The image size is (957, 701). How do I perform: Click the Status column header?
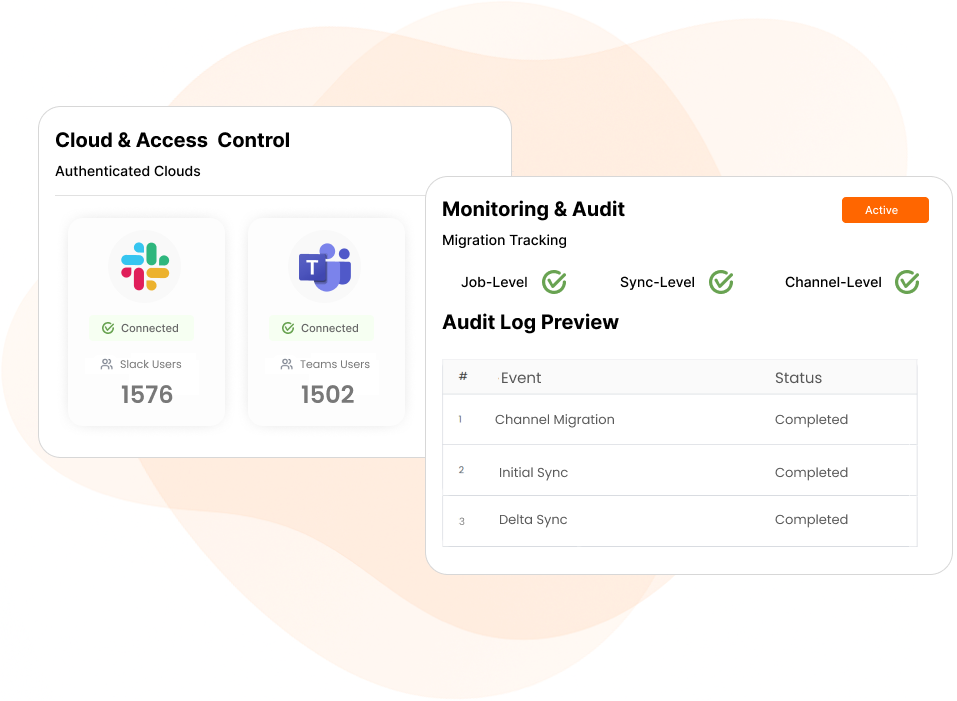(x=798, y=378)
